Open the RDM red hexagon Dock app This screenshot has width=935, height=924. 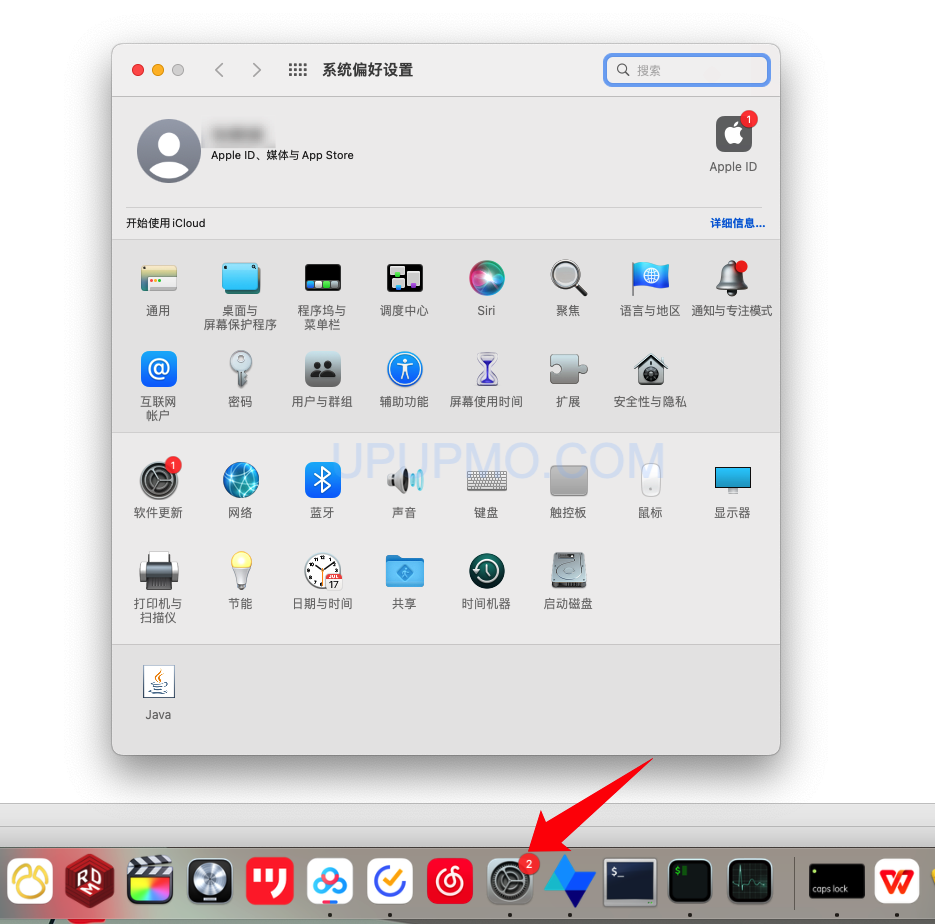89,881
